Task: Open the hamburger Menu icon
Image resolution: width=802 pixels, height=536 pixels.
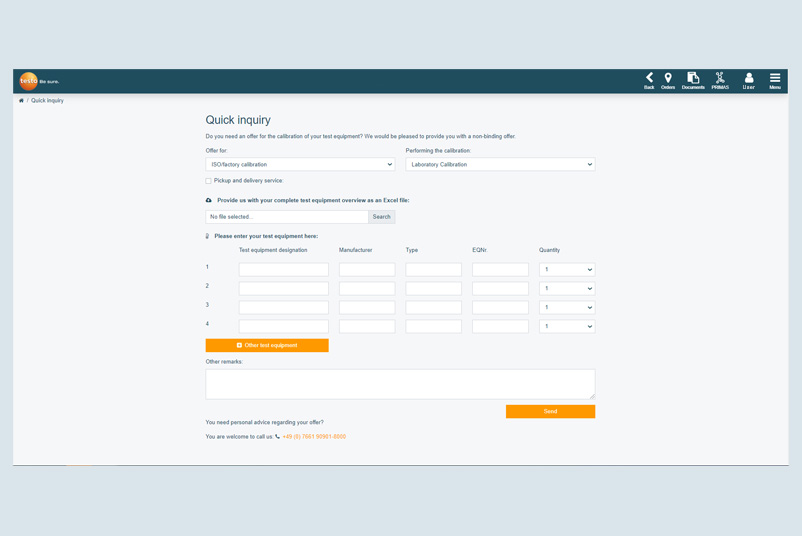Action: click(775, 79)
